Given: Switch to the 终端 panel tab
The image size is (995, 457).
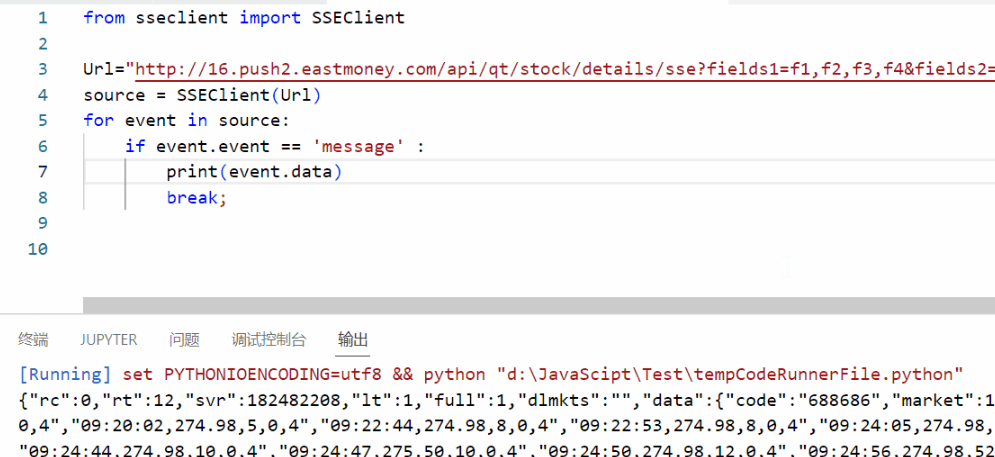Looking at the screenshot, I should pos(33,339).
